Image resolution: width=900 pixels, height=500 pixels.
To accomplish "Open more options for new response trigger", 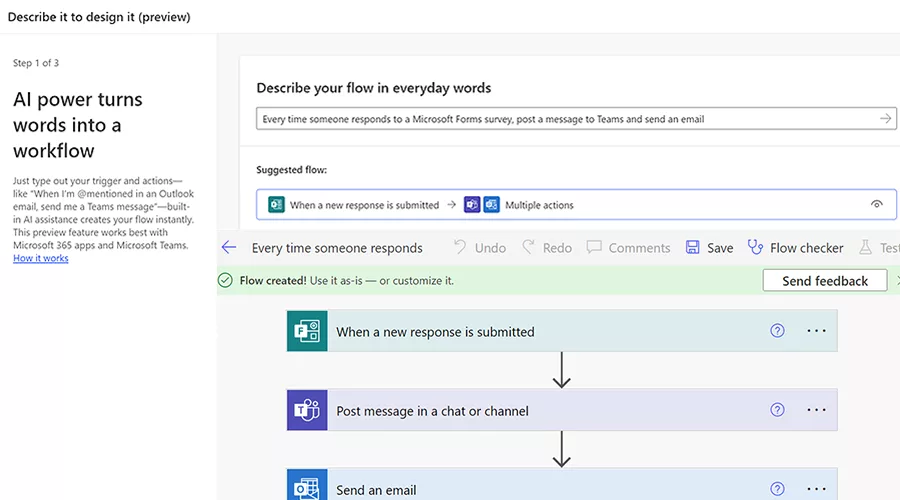I will click(x=816, y=331).
